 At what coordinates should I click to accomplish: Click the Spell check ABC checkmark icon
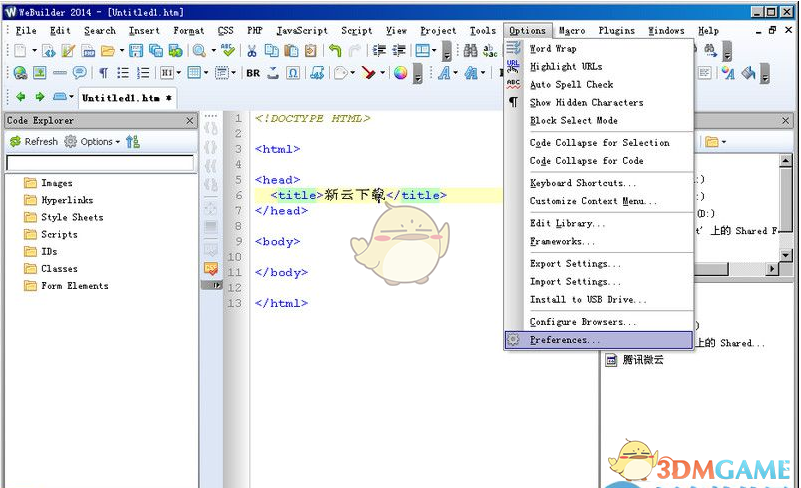tap(228, 50)
